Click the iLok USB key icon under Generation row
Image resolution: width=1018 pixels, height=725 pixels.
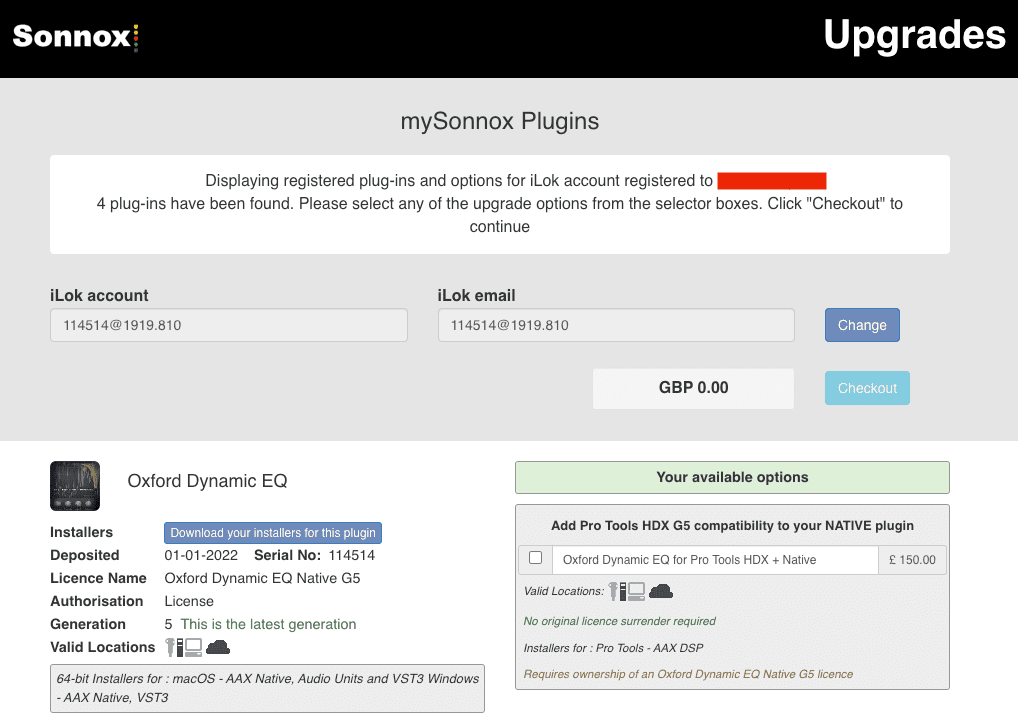(x=171, y=647)
